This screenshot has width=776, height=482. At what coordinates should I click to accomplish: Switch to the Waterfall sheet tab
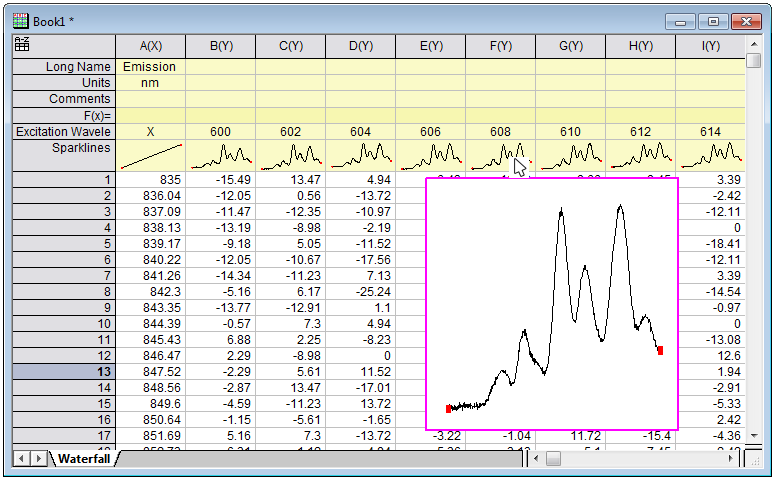point(83,458)
